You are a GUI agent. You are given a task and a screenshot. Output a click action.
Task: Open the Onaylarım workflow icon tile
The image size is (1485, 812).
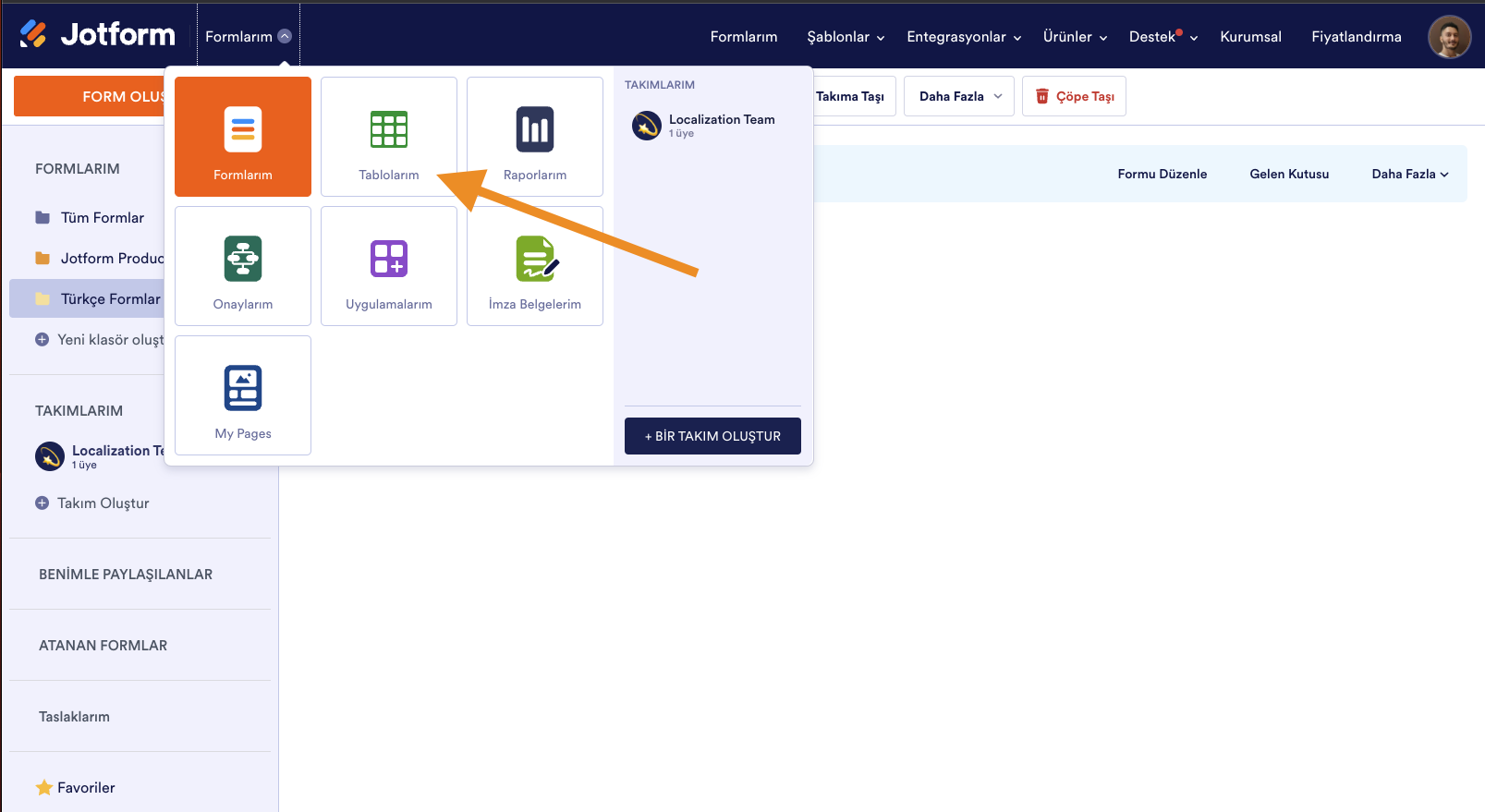click(x=243, y=259)
